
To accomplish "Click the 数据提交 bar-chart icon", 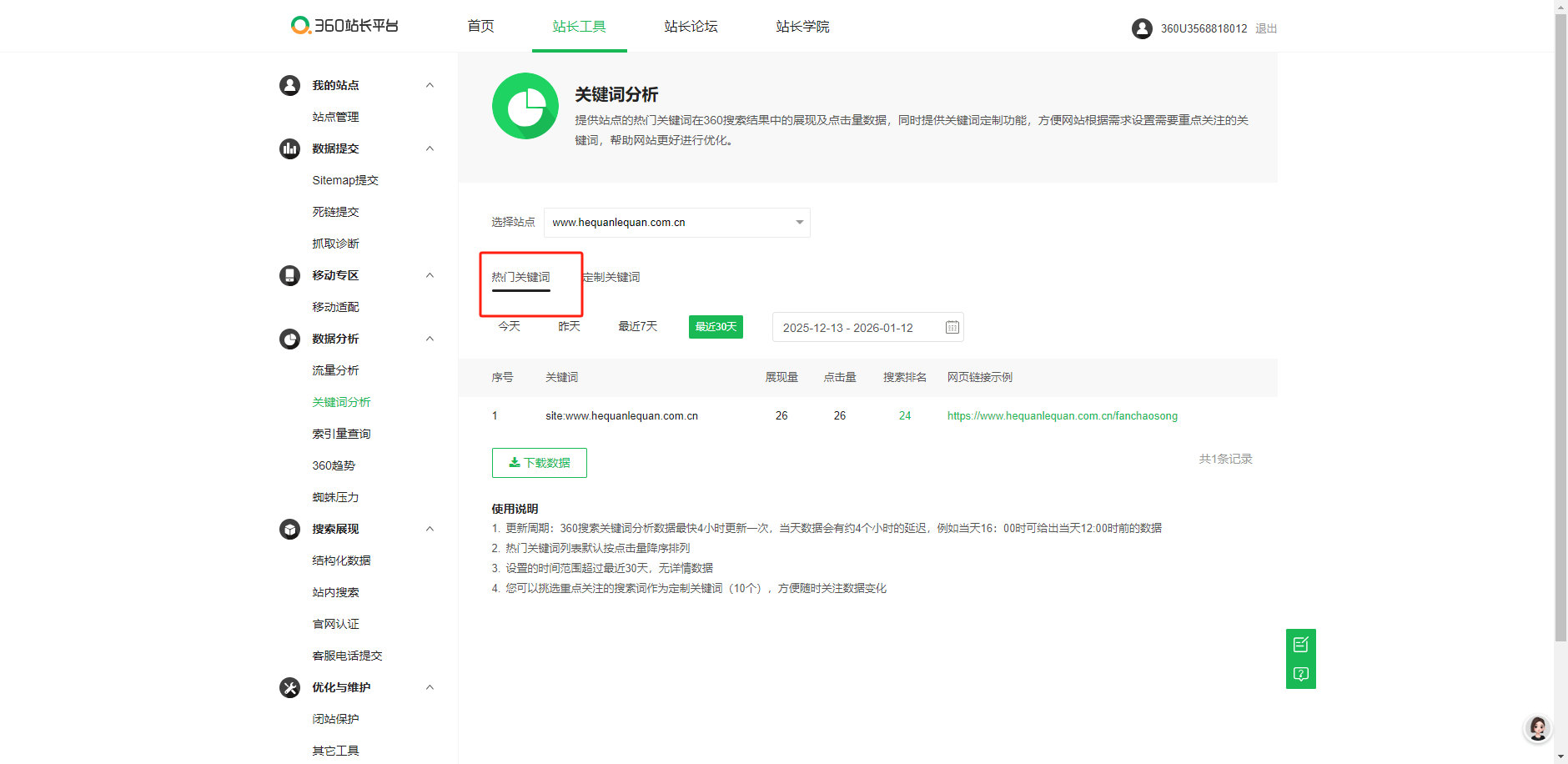I will pos(289,148).
